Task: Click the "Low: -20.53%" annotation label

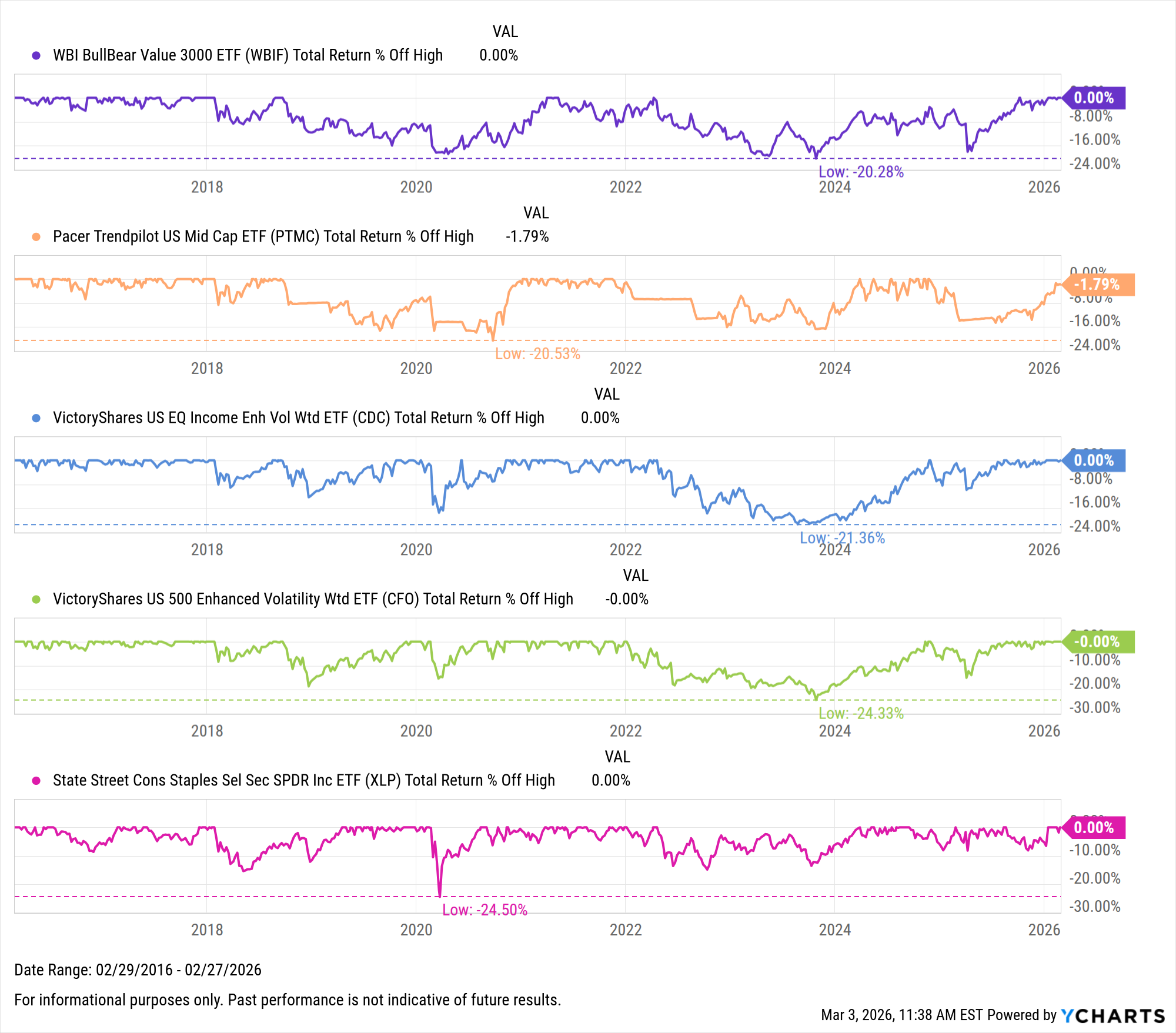Action: click(x=537, y=353)
